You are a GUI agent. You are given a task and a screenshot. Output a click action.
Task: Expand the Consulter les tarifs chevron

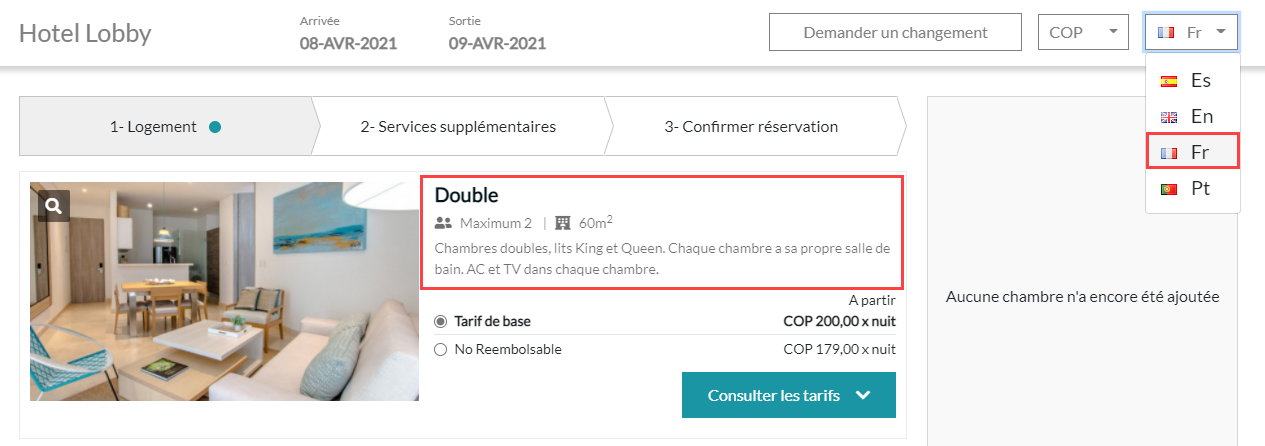click(864, 395)
